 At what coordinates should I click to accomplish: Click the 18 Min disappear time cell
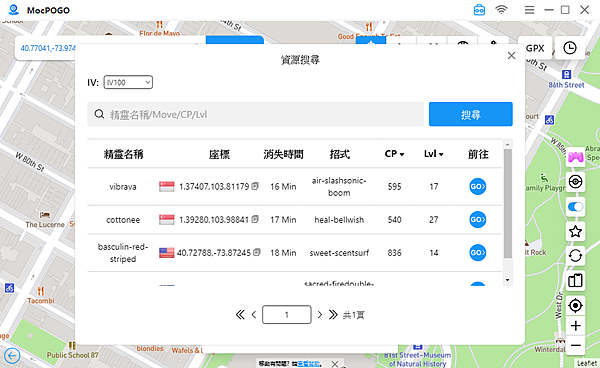[x=283, y=253]
